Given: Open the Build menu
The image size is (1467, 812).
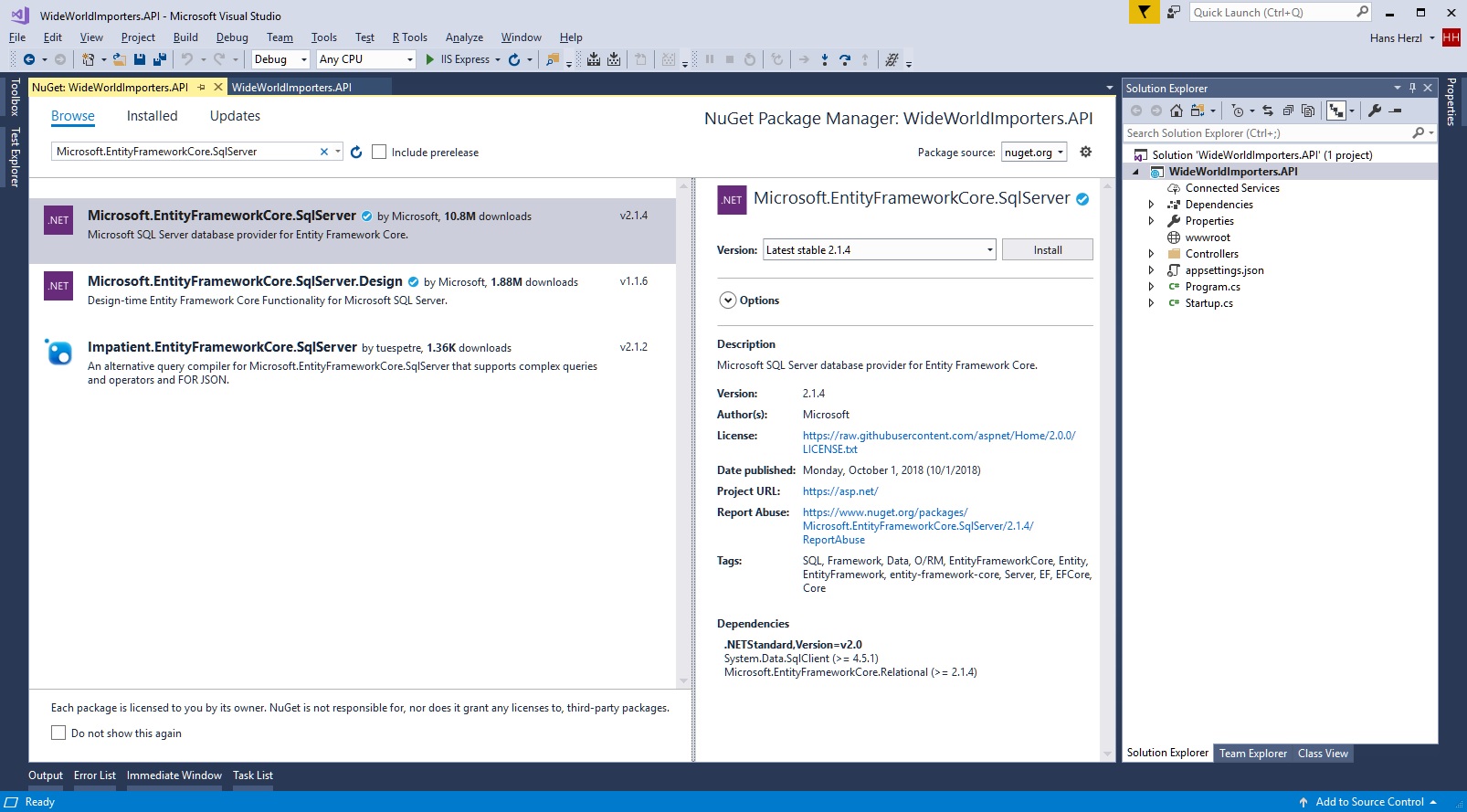Looking at the screenshot, I should click(x=185, y=37).
